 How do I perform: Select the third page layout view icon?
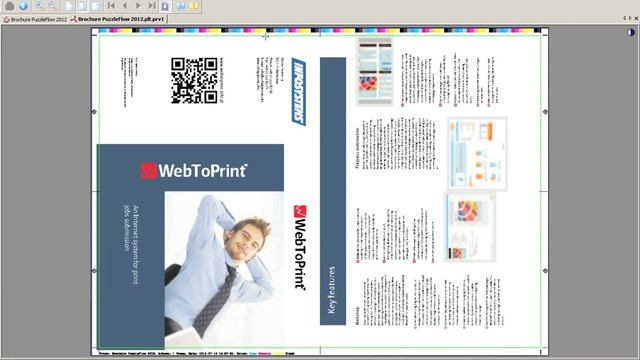[96, 6]
